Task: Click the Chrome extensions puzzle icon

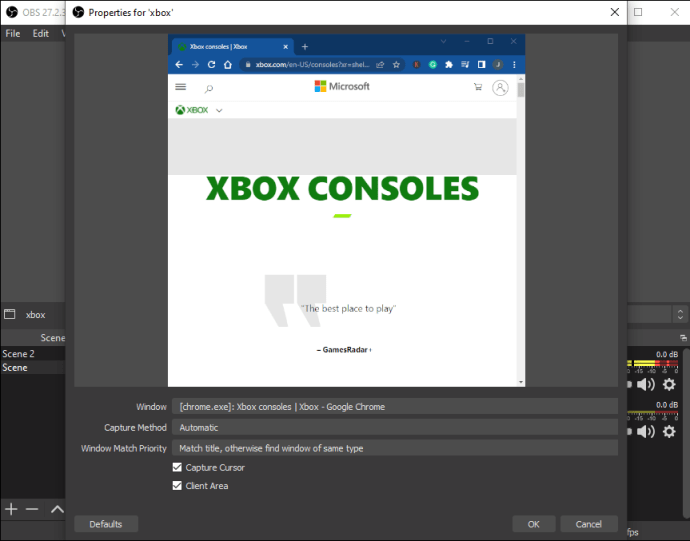Action: coord(449,65)
